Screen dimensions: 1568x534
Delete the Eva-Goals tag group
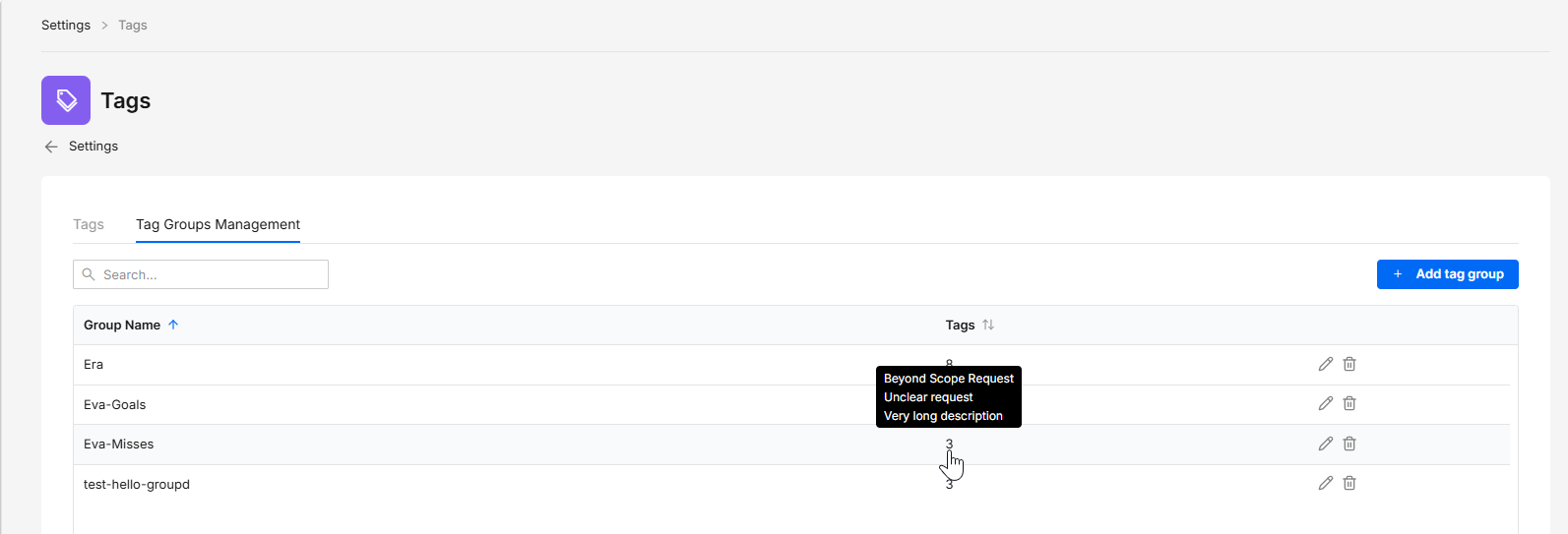[x=1349, y=403]
